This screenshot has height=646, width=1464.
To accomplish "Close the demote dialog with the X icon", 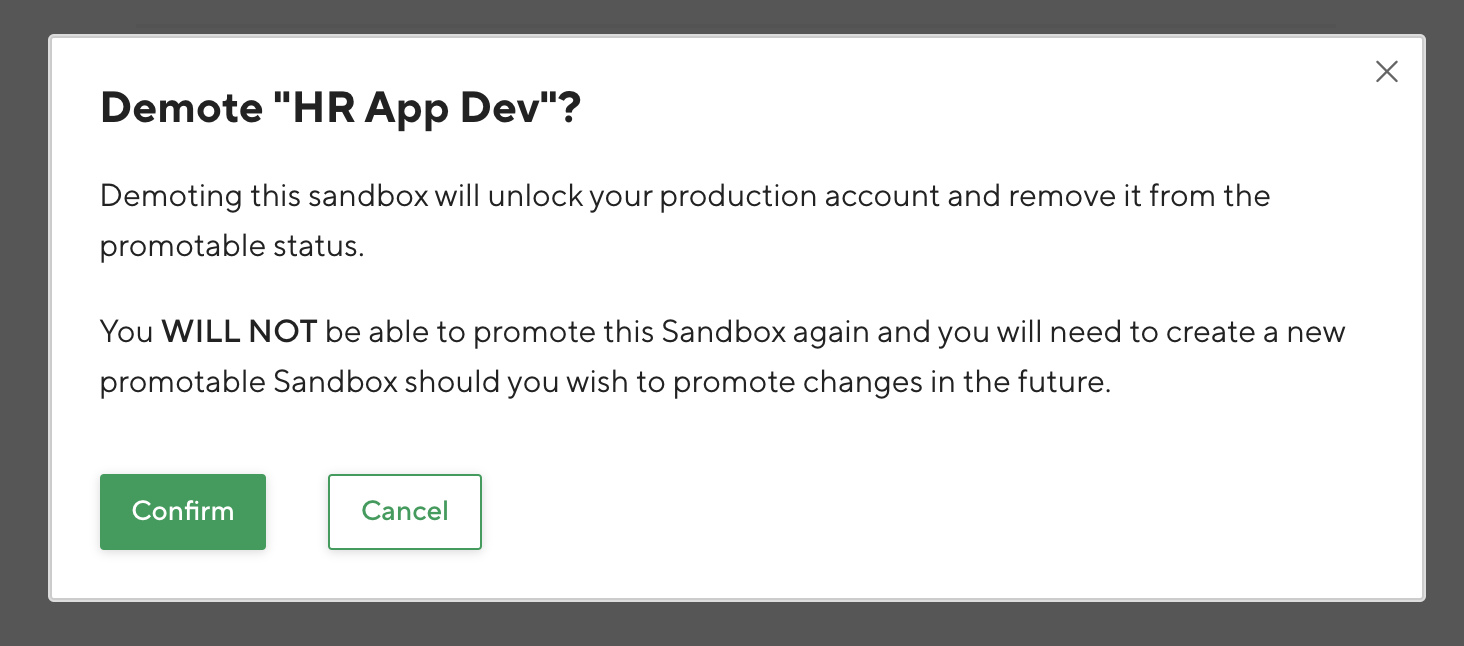I will pos(1386,72).
